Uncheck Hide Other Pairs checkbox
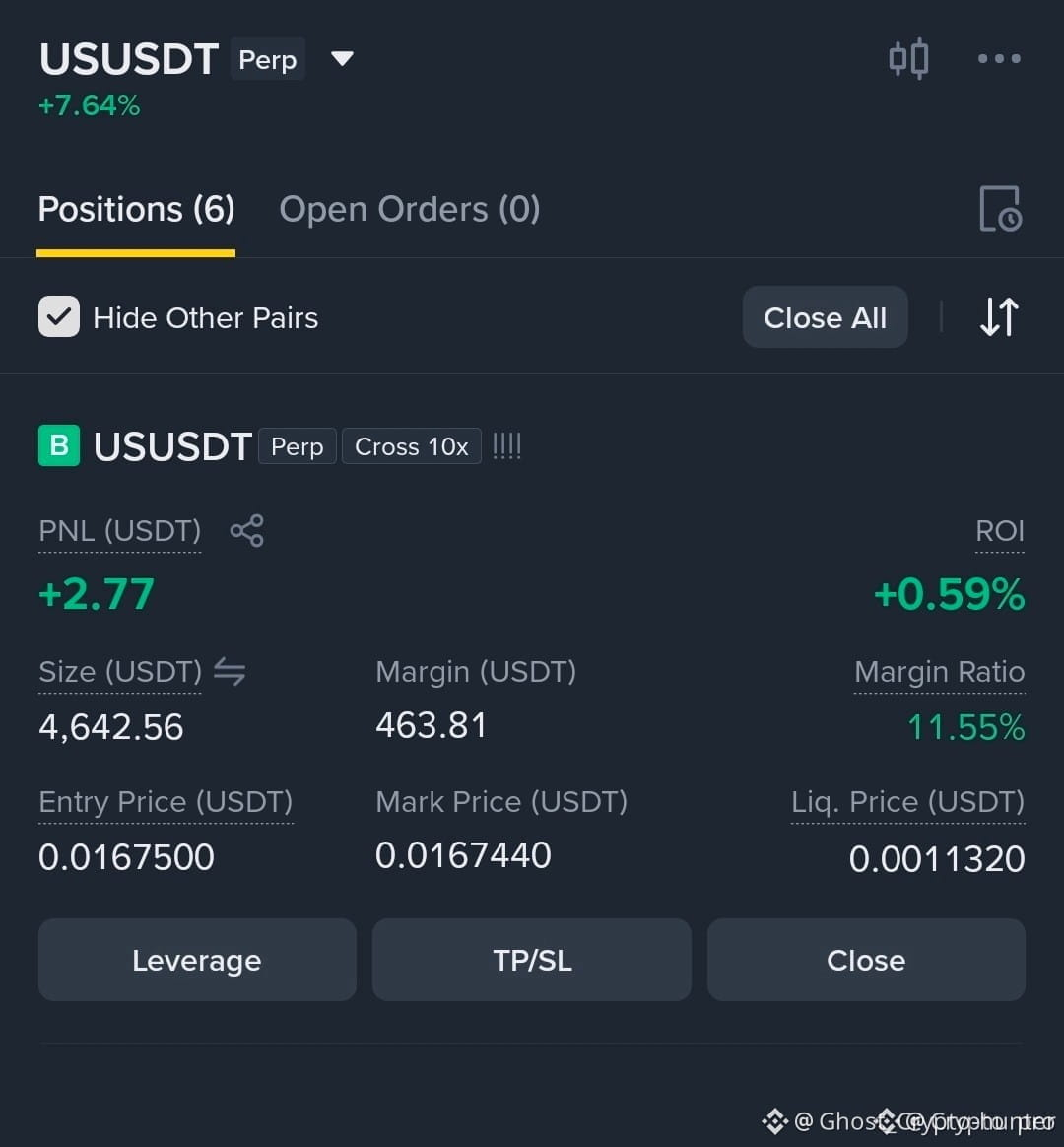1064x1147 pixels. 59,316
